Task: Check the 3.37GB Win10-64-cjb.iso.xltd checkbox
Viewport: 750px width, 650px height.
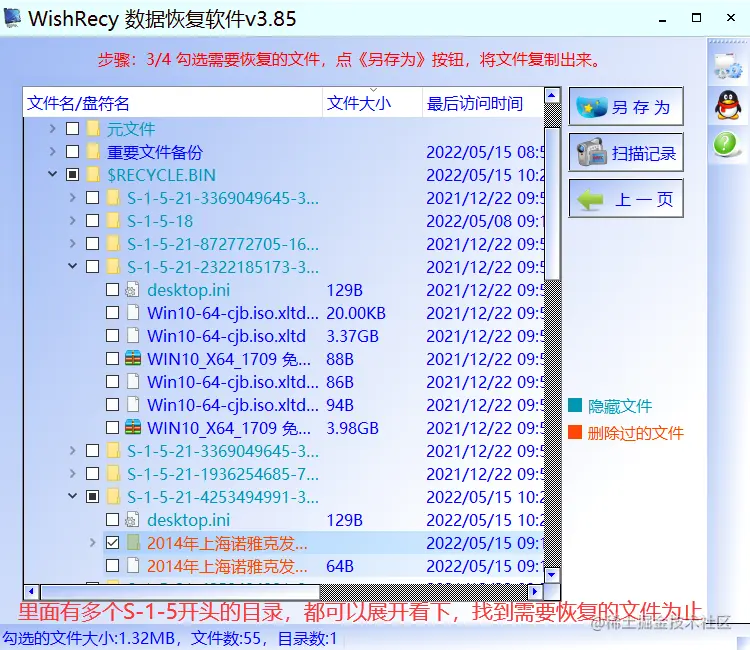Action: pos(112,335)
